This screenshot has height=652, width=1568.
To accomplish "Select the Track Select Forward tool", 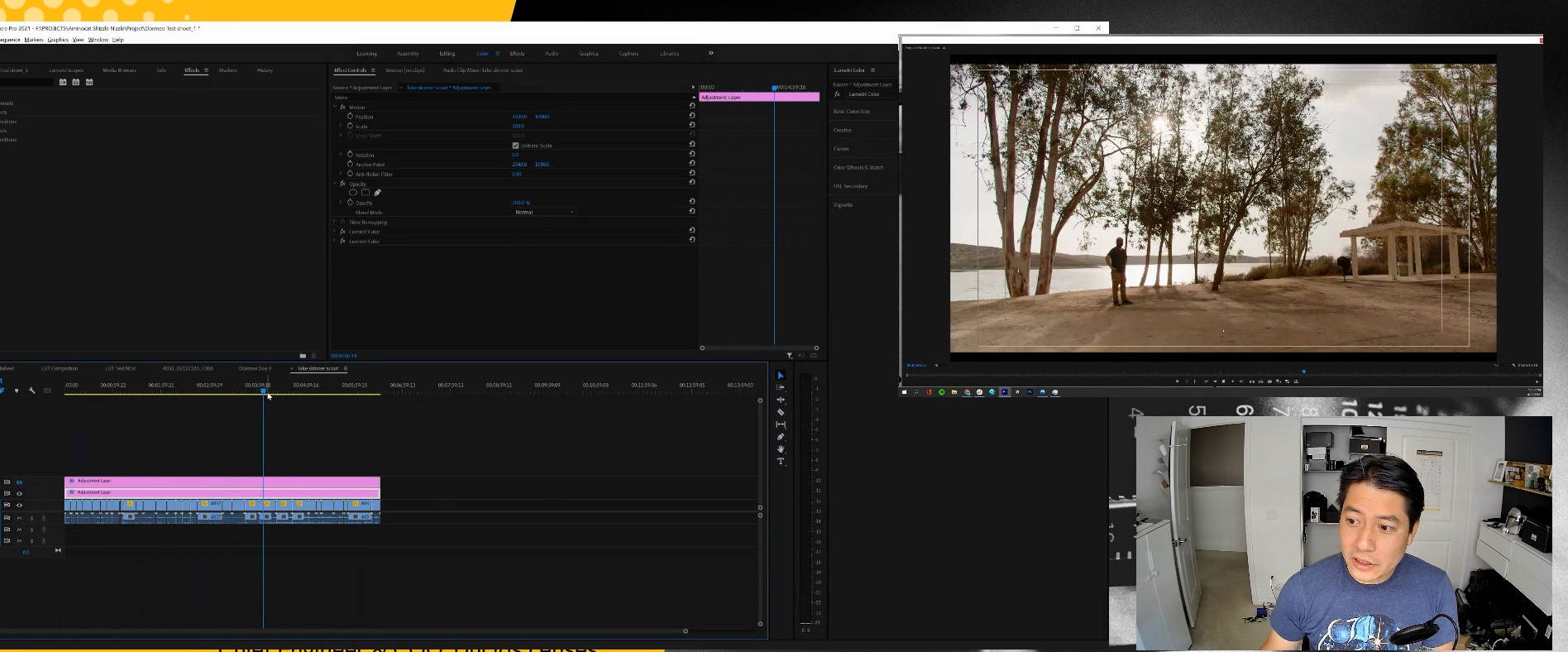I will click(x=780, y=387).
